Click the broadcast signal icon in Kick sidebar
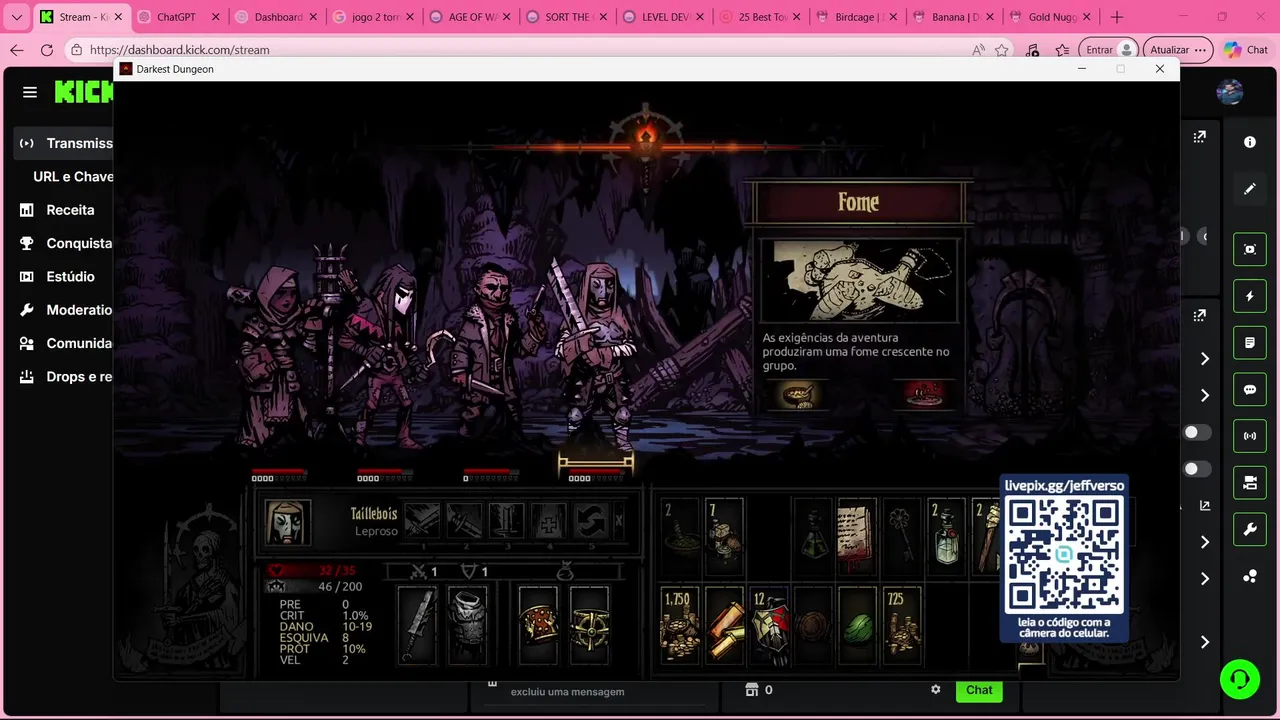 1250,436
